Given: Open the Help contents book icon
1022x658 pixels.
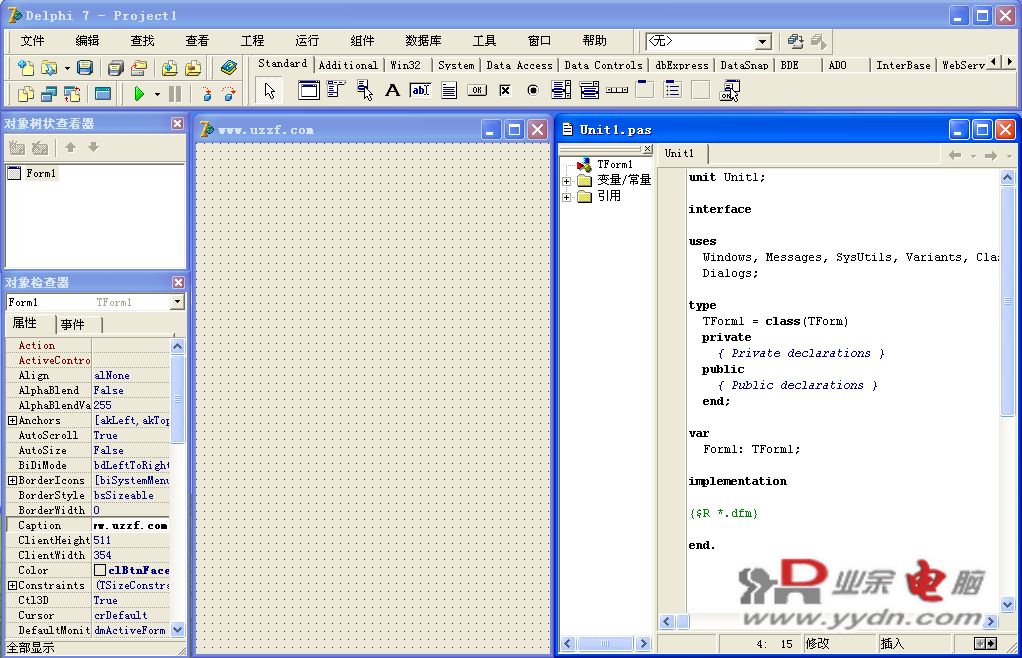Looking at the screenshot, I should pyautogui.click(x=229, y=67).
